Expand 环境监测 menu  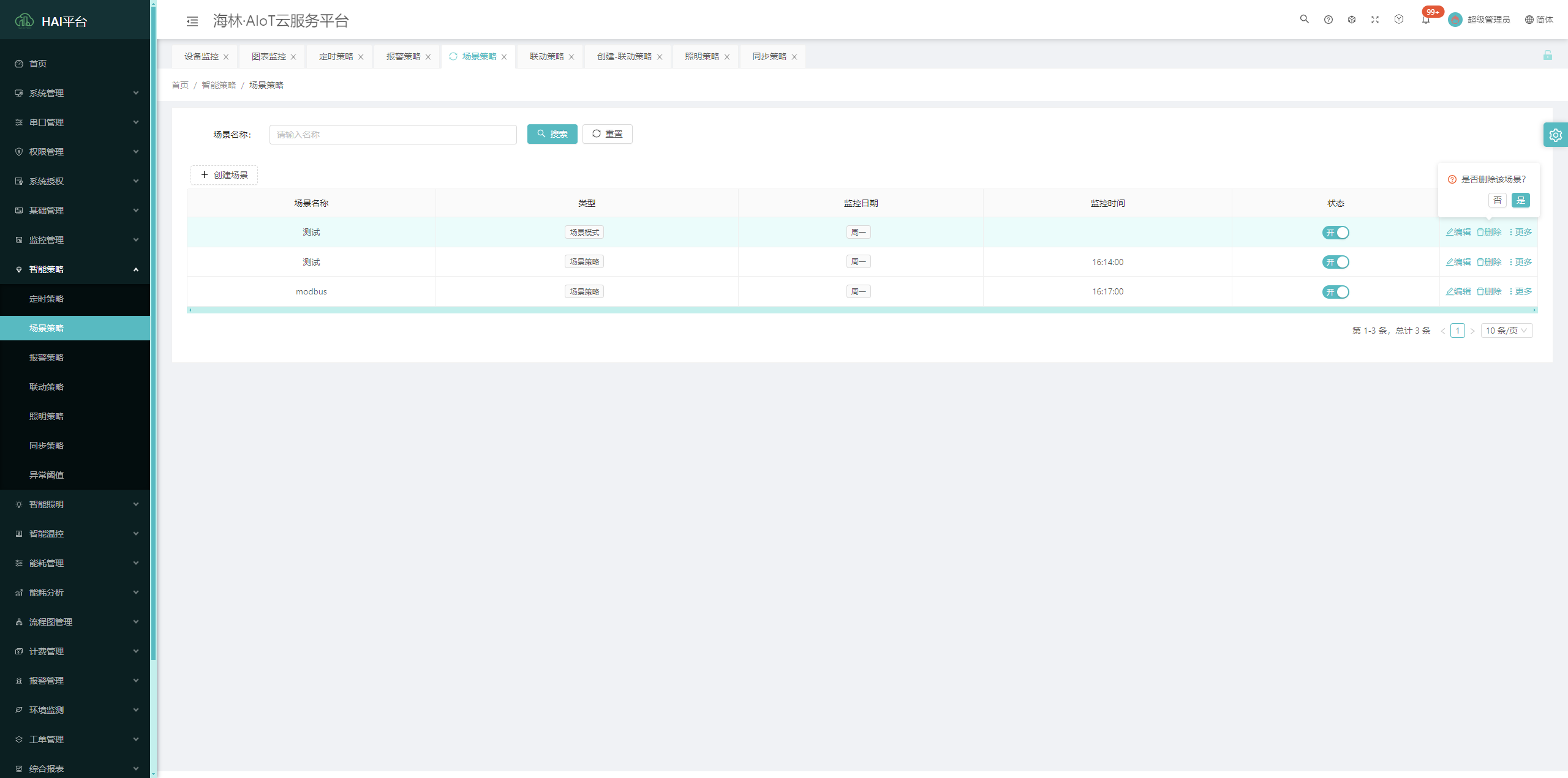point(75,710)
